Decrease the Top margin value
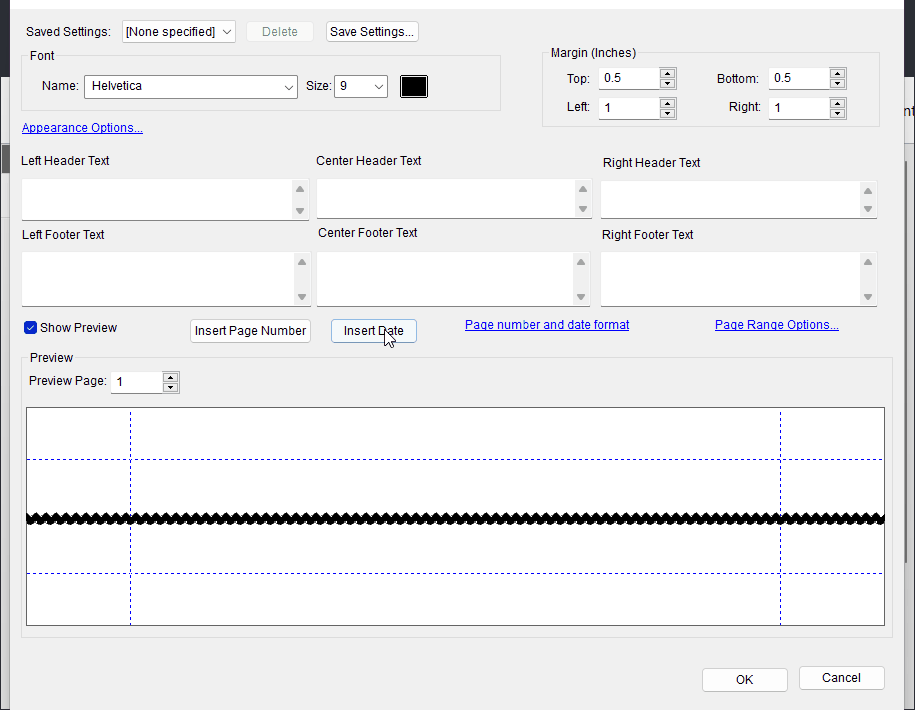This screenshot has width=915, height=710. pyautogui.click(x=668, y=83)
